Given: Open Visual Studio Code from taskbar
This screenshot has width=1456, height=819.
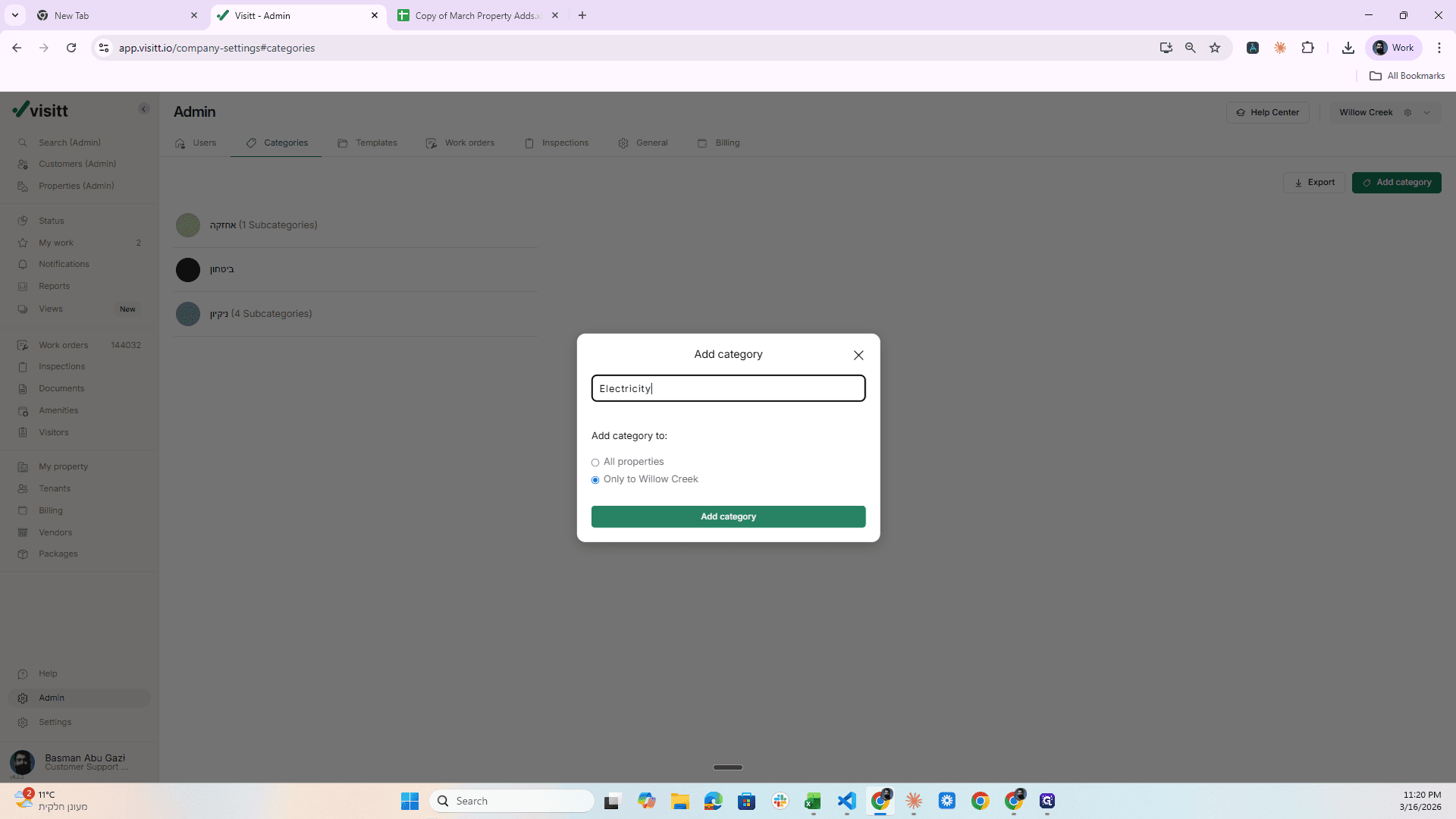Looking at the screenshot, I should [847, 801].
